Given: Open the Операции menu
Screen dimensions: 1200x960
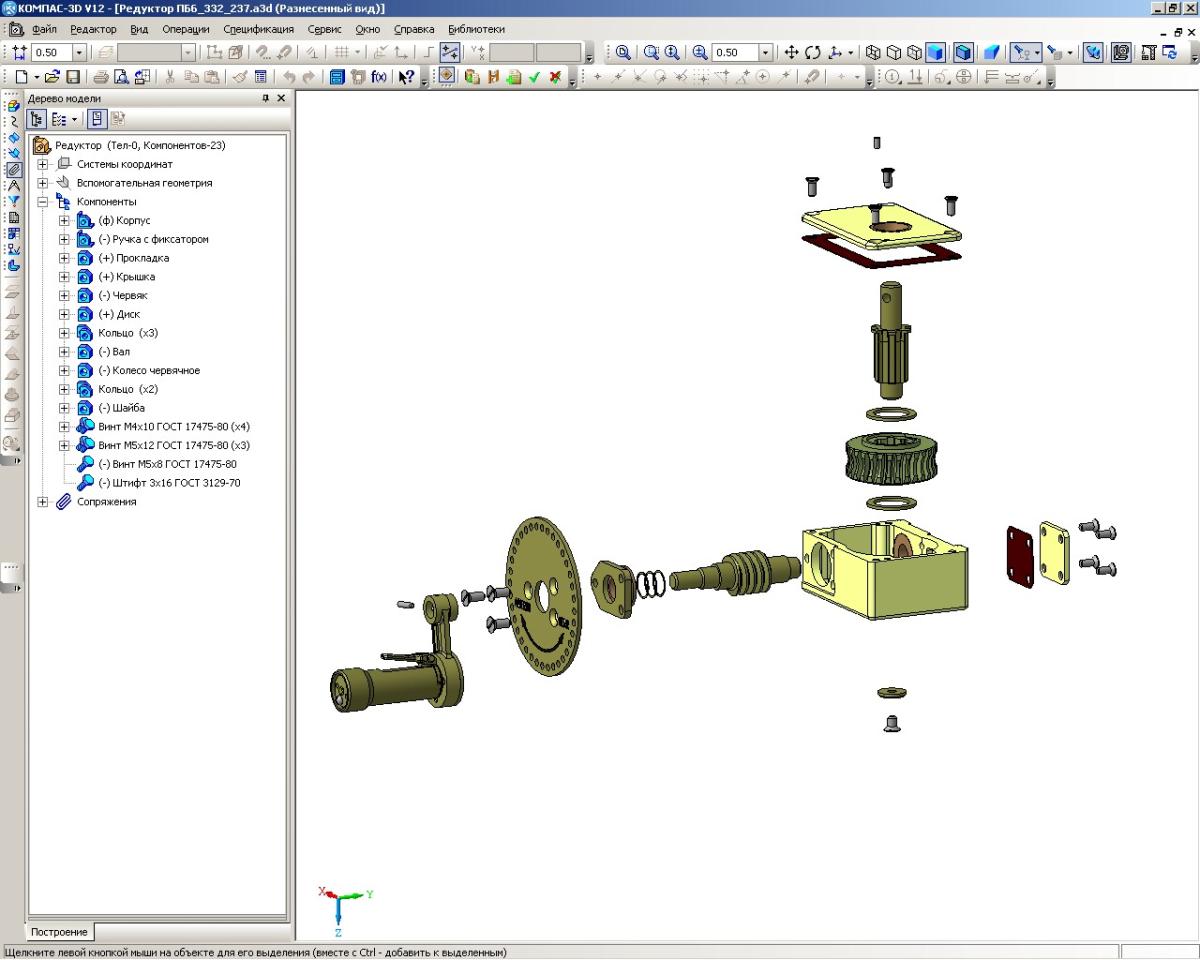Looking at the screenshot, I should tap(186, 29).
